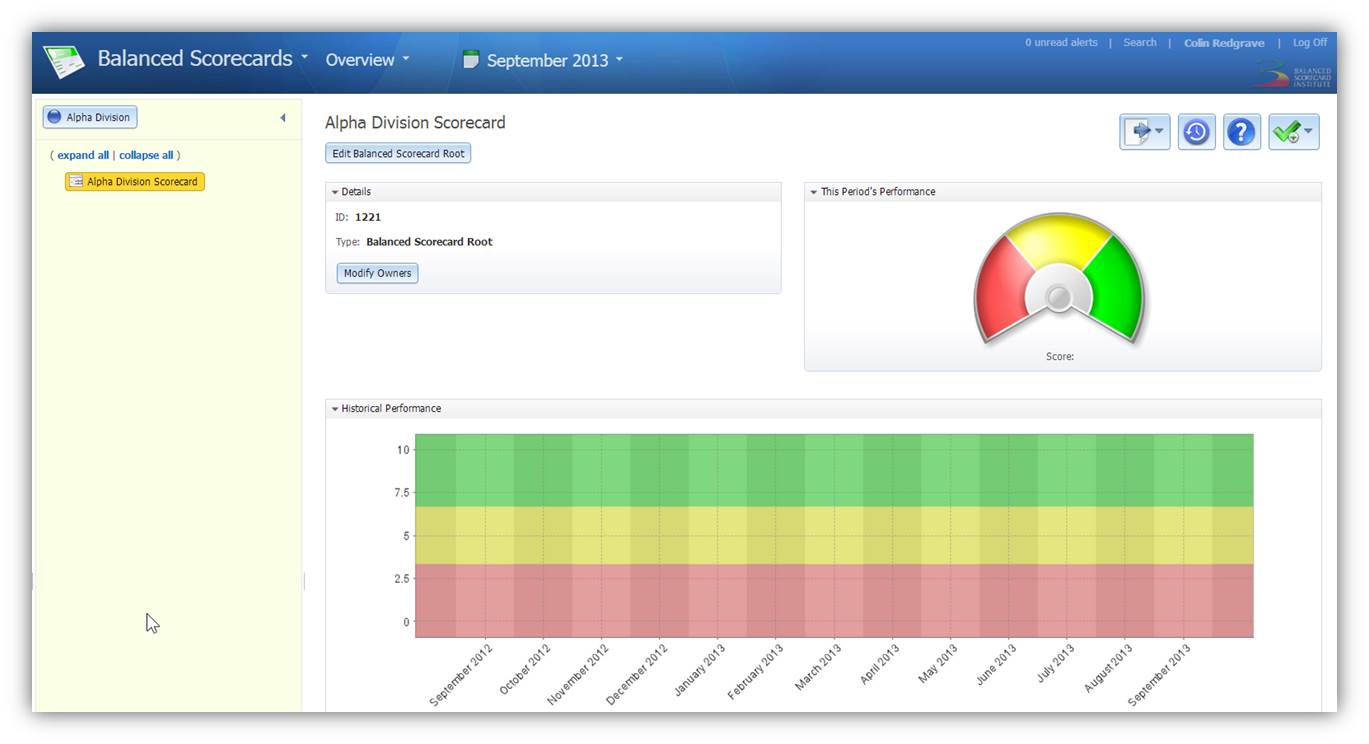Click the Type value Balanced Scorecard Root
The width and height of the screenshot is (1369, 744).
point(429,242)
